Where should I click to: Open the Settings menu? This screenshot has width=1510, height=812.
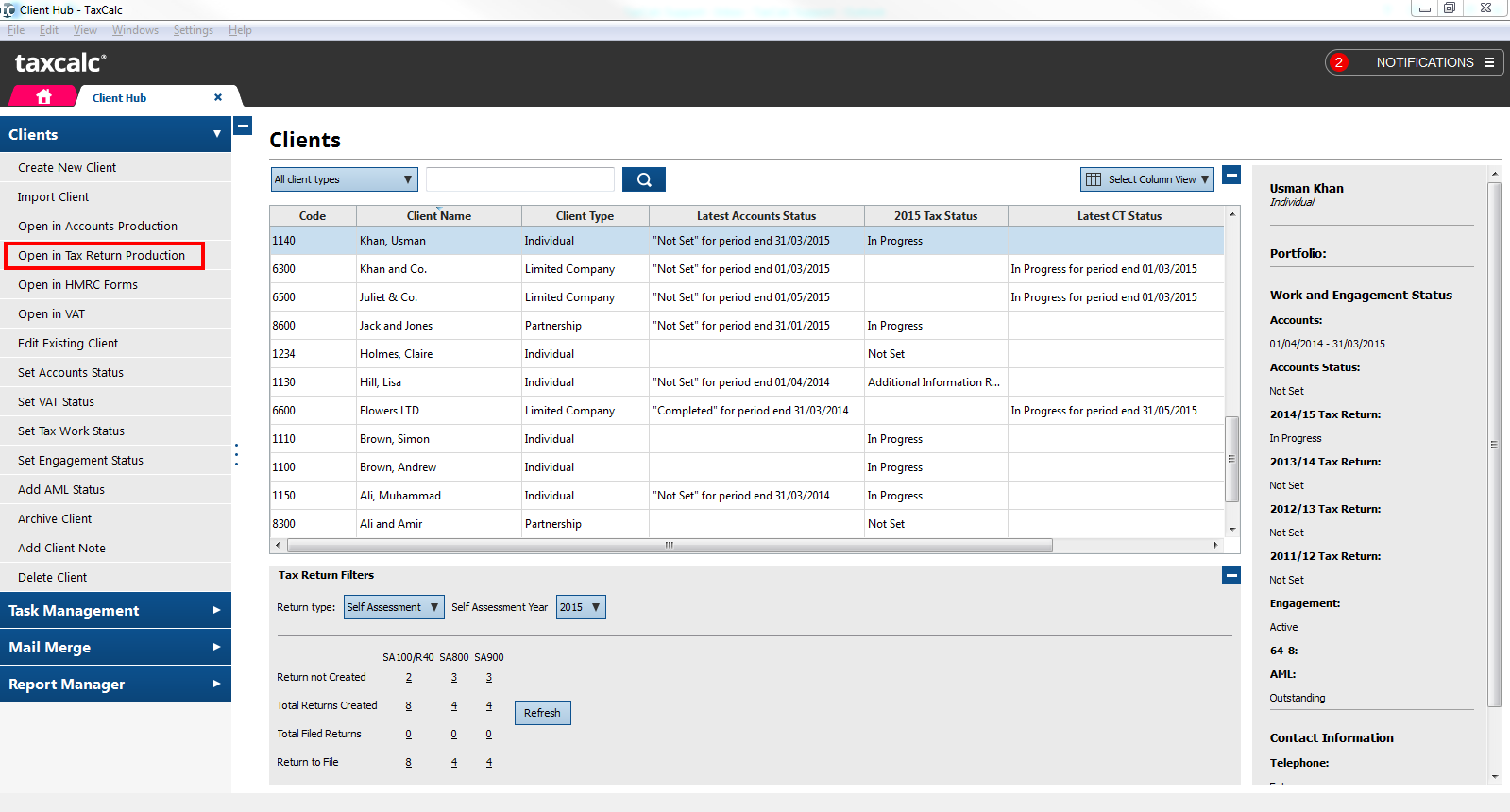tap(193, 30)
